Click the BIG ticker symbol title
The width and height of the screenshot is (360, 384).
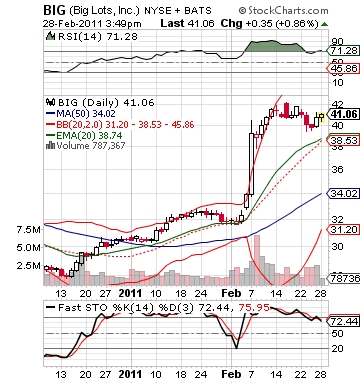tap(55, 10)
